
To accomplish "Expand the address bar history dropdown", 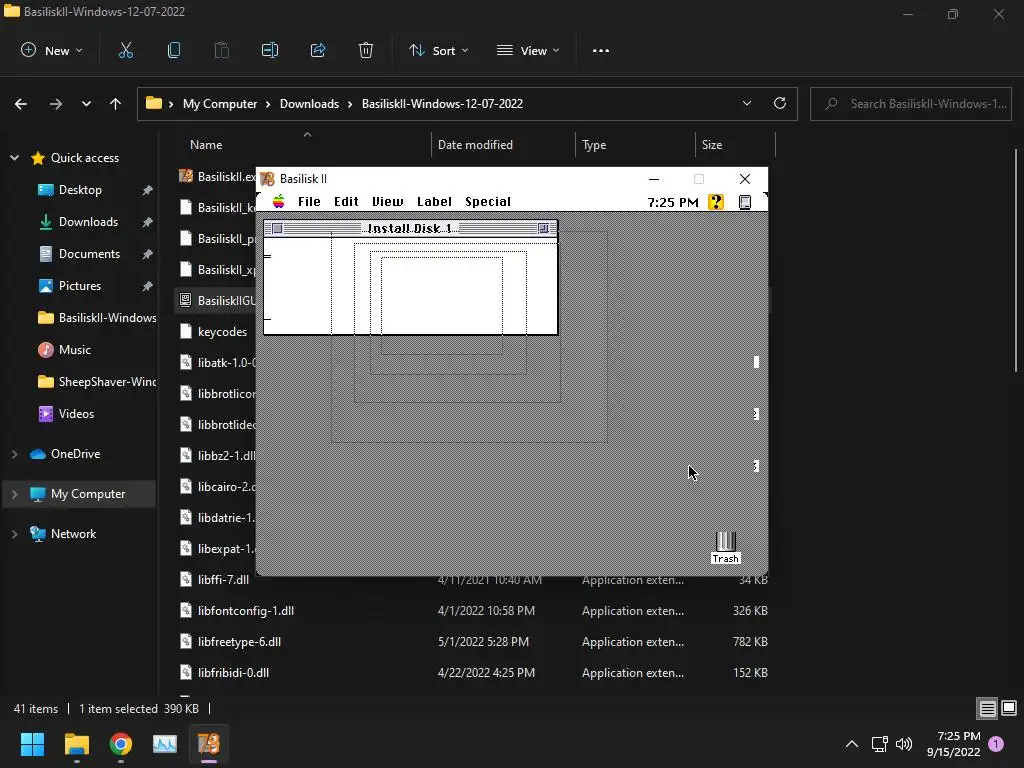I will coord(746,103).
